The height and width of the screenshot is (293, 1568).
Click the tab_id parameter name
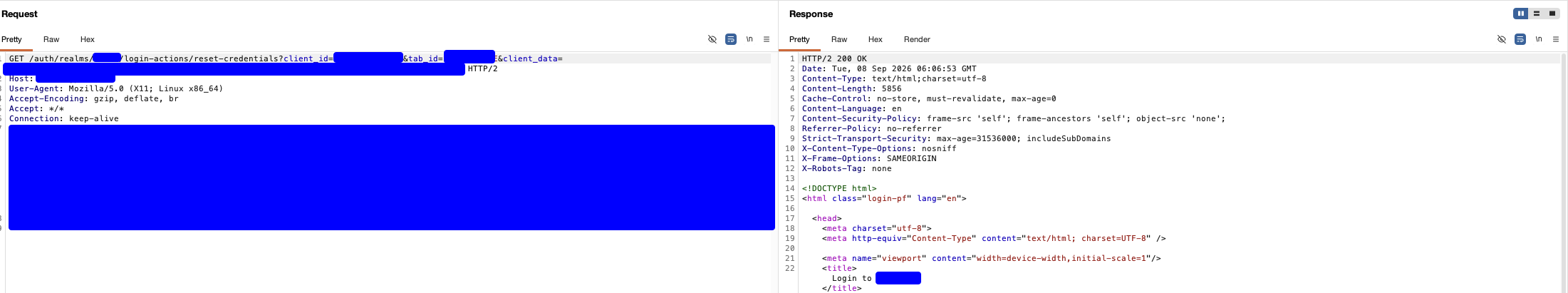(x=423, y=58)
